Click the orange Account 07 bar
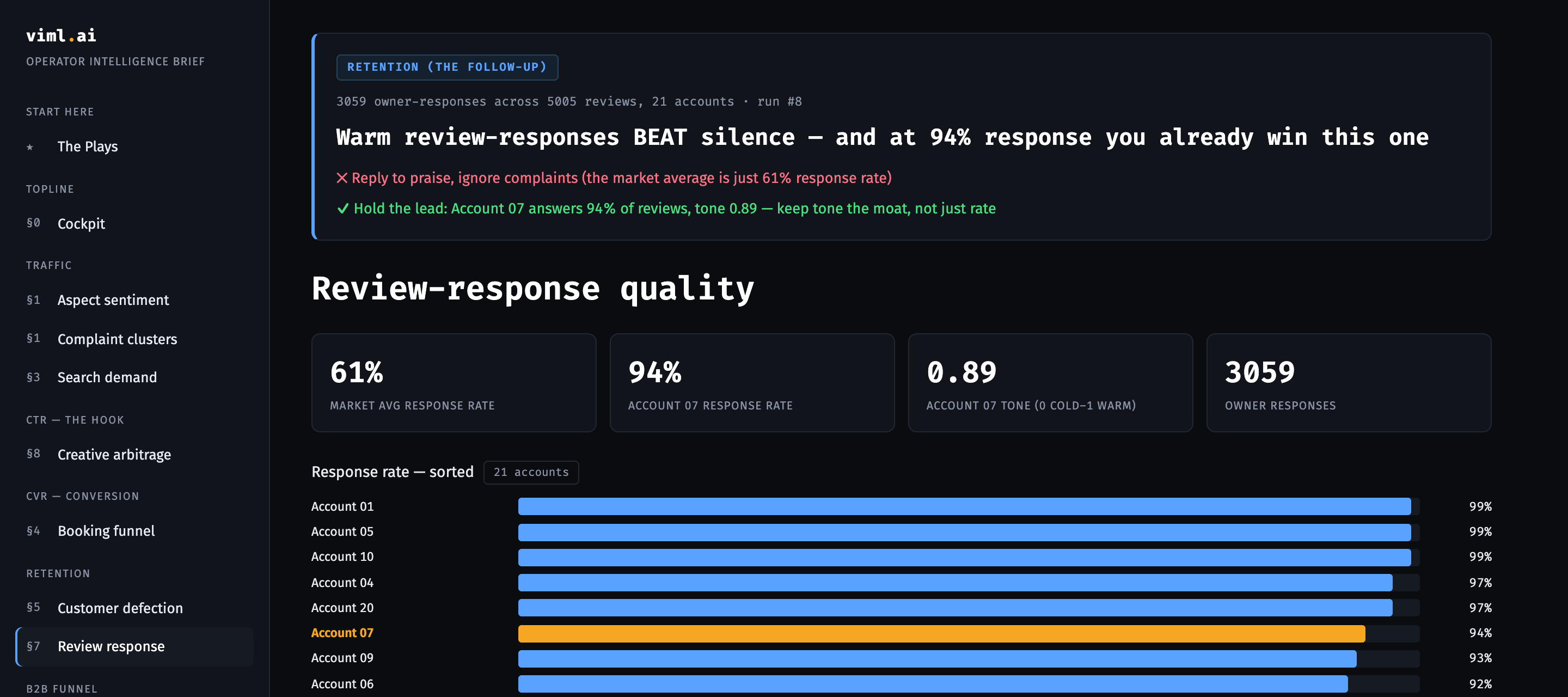1568x697 pixels. [x=941, y=633]
